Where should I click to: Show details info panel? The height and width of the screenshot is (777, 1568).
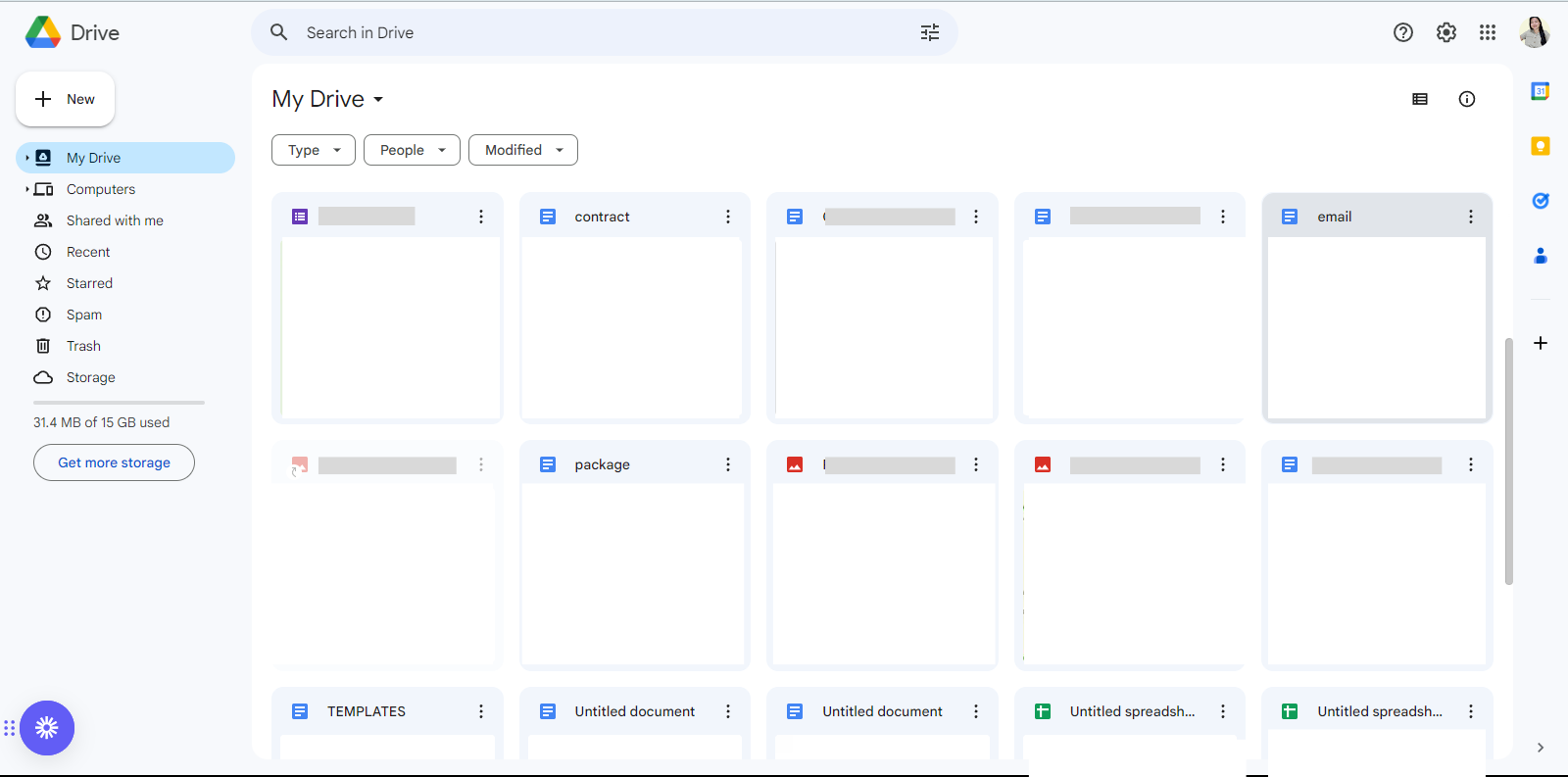(x=1467, y=99)
